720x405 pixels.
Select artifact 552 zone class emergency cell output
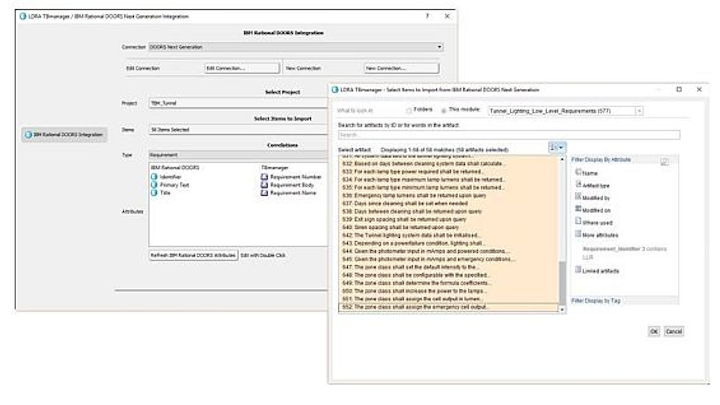pyautogui.click(x=449, y=307)
